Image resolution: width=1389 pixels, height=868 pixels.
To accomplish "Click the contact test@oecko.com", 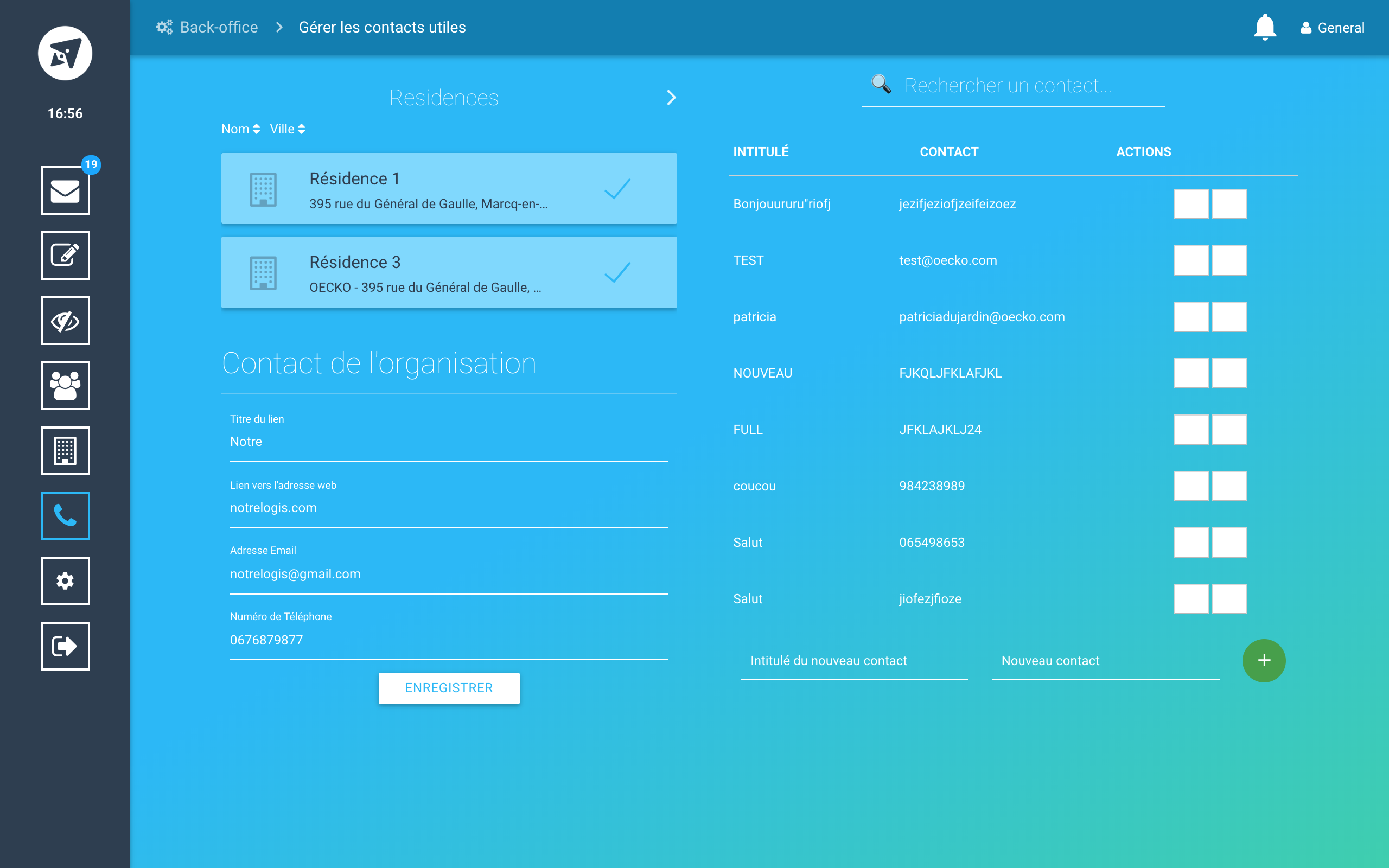I will [x=948, y=260].
